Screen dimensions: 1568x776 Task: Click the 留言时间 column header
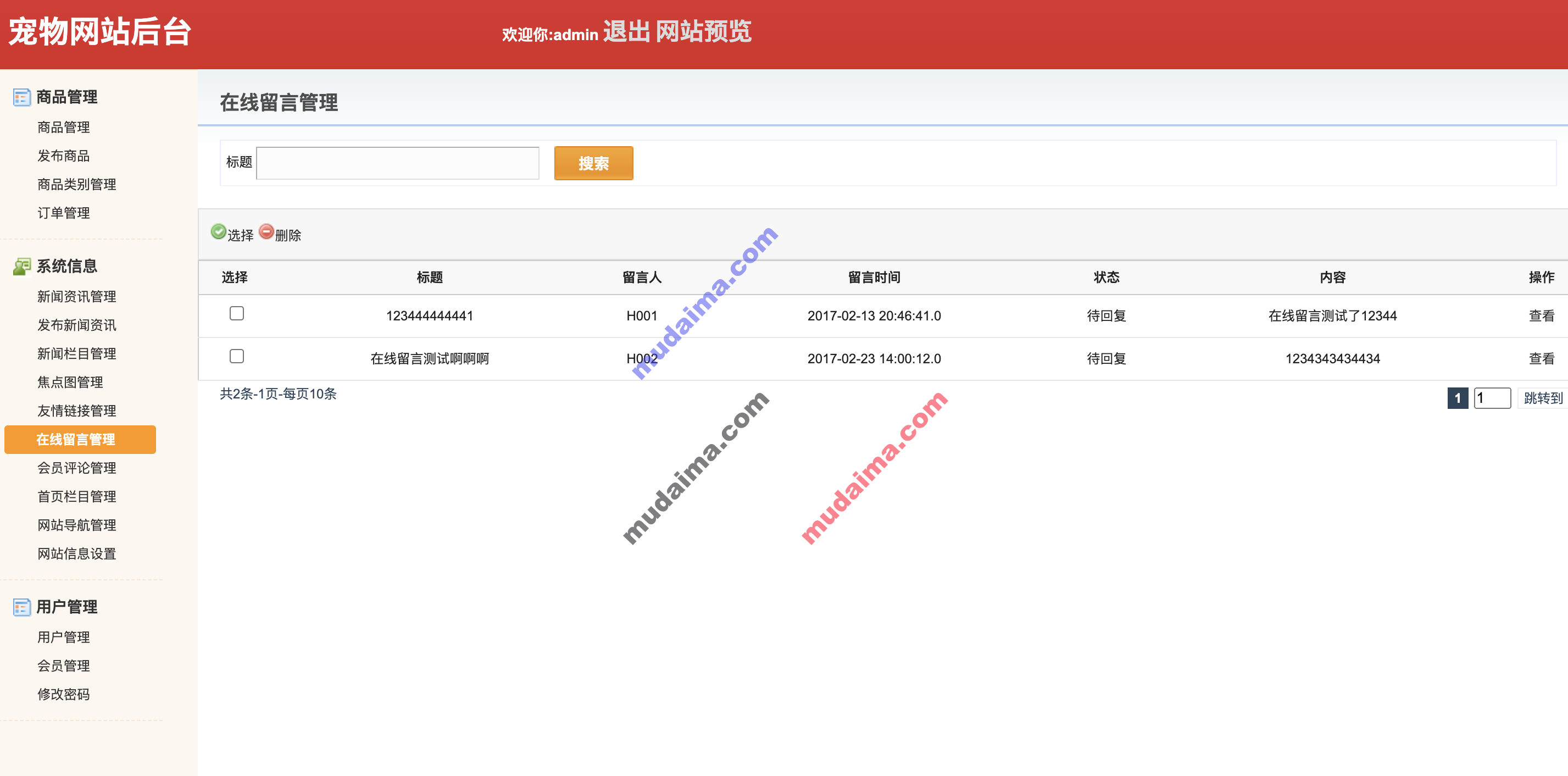coord(874,277)
